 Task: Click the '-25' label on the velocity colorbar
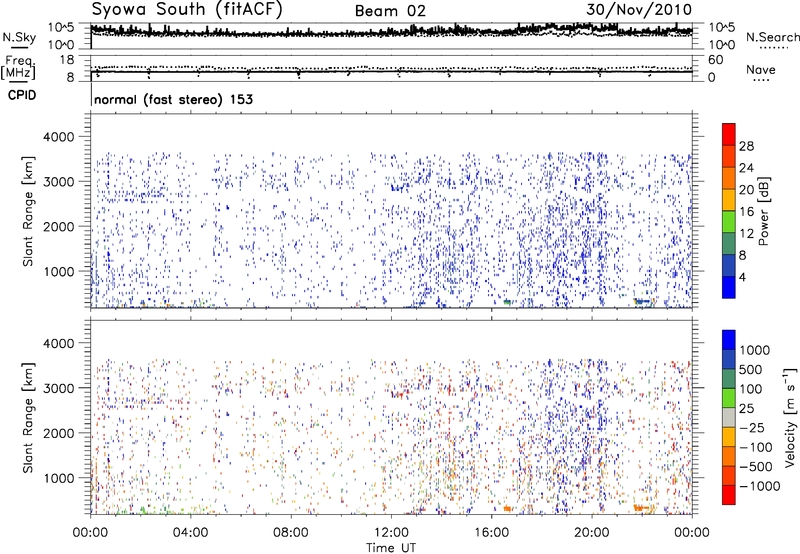click(x=751, y=427)
